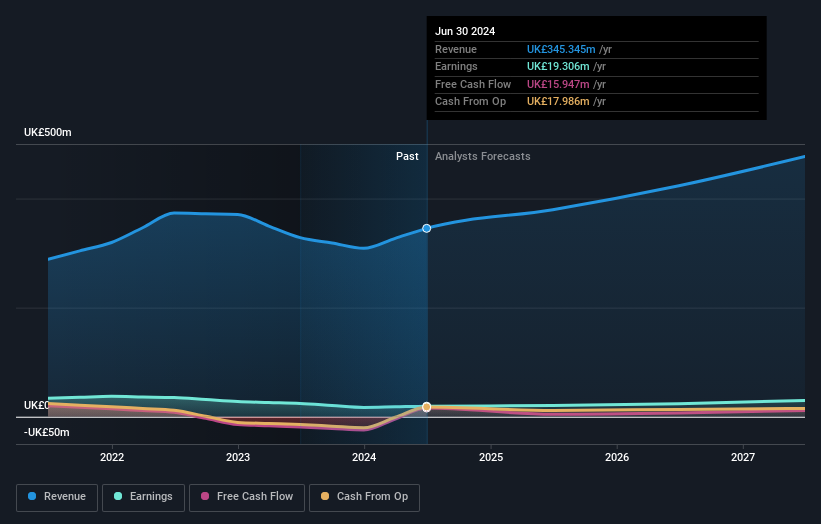This screenshot has width=821, height=524.
Task: Click the Analysts Forecasts label
Action: 482,157
